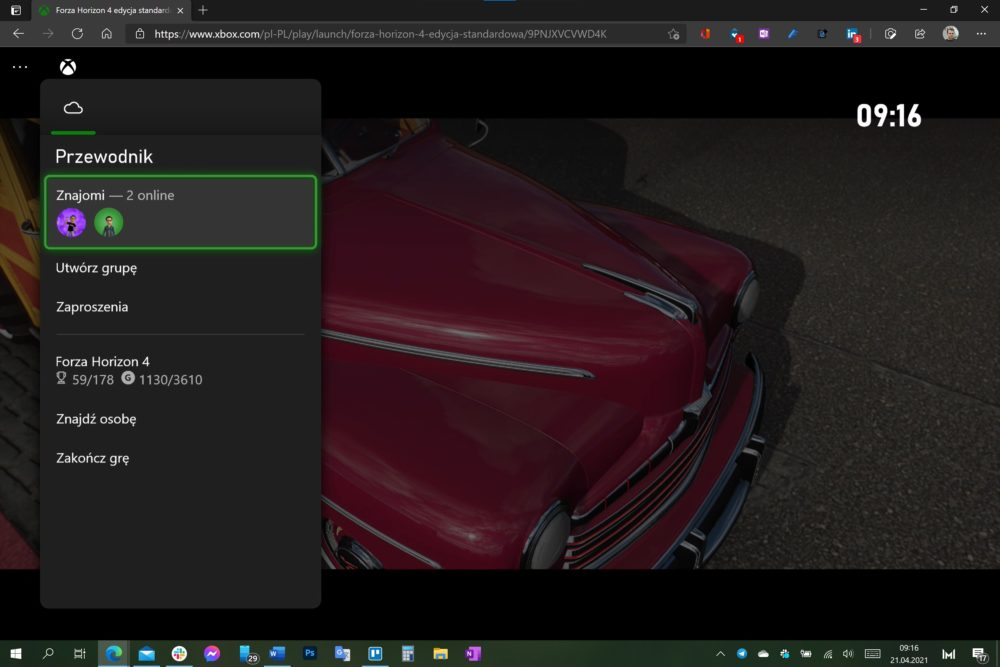Screen dimensions: 1000x667
Task: View site lock information icon
Action: (x=140, y=34)
